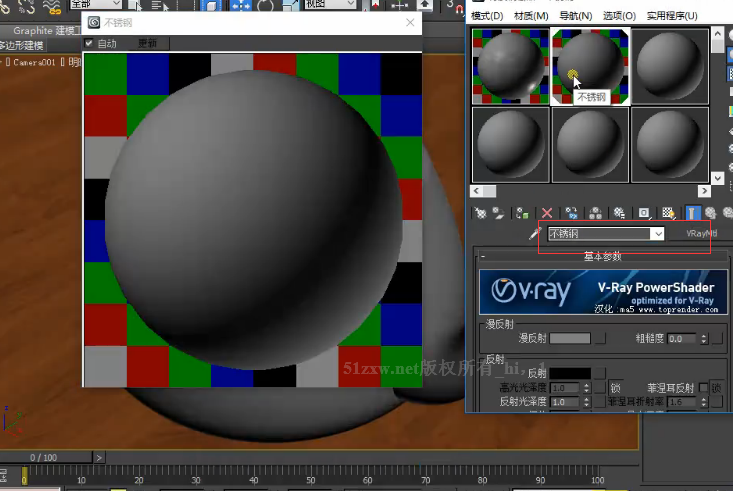Enable 菲涅耳反射 Fresnel reflections checkbox
This screenshot has width=733, height=491.
pos(703,388)
